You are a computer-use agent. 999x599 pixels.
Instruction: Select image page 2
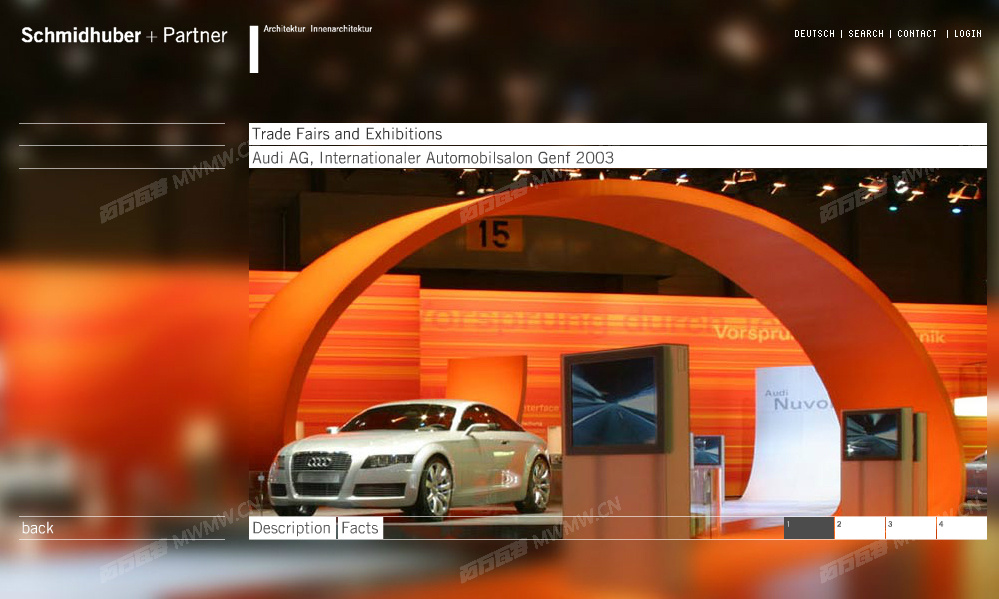click(x=860, y=528)
